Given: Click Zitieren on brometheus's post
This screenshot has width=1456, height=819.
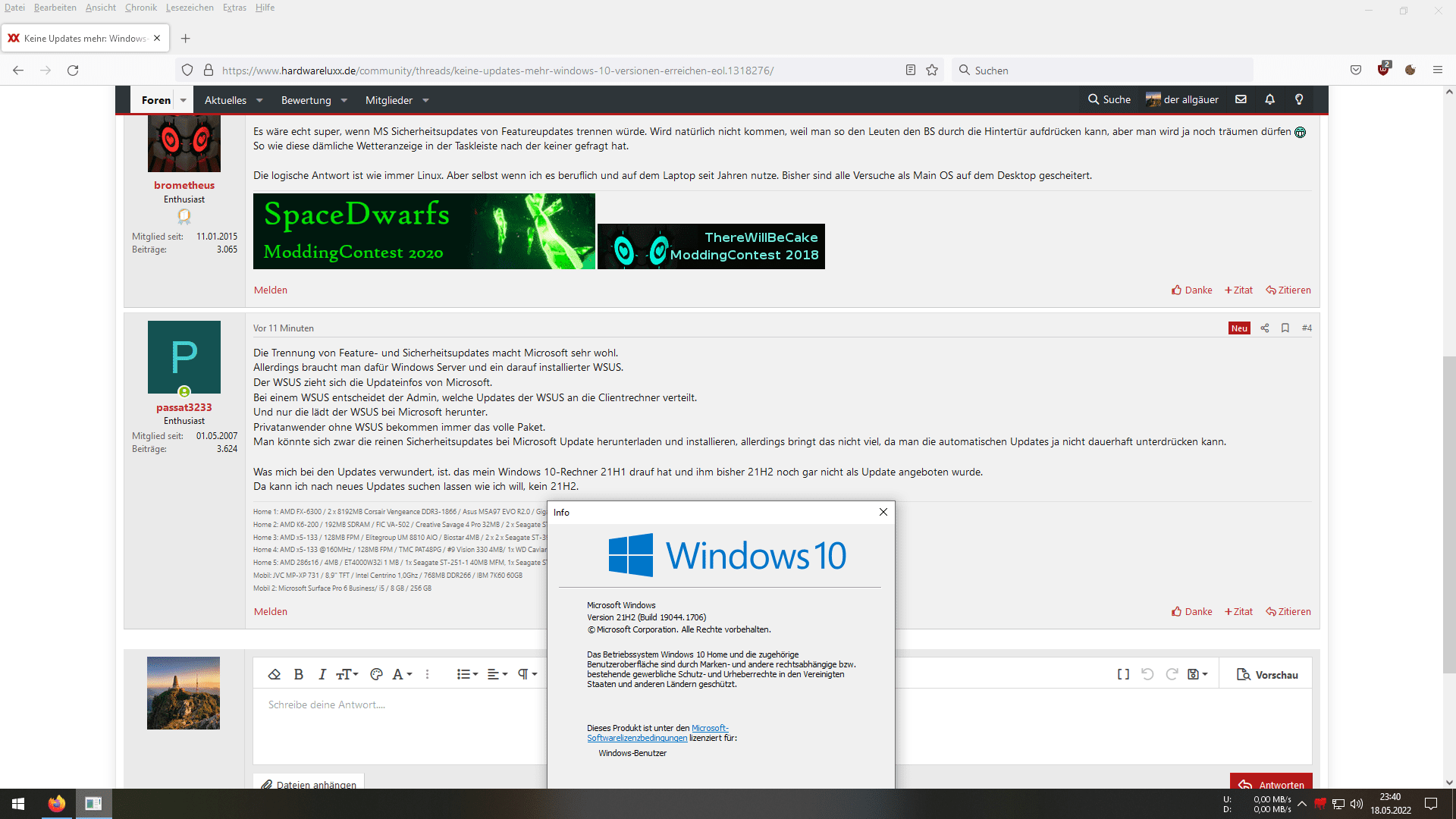Looking at the screenshot, I should pos(1288,290).
